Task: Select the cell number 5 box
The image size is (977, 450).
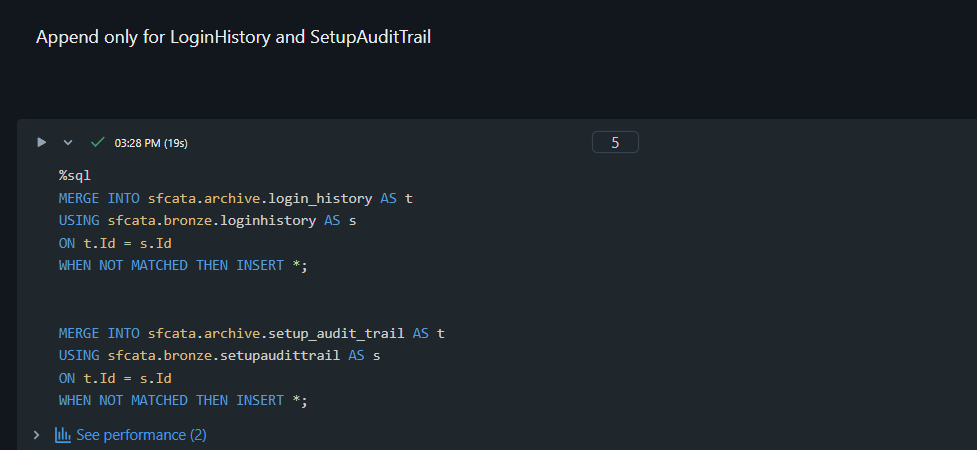Action: point(615,142)
